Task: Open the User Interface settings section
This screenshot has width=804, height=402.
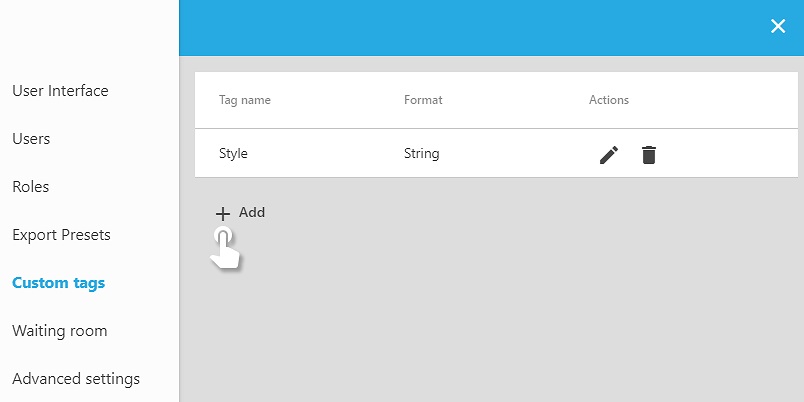Action: (60, 91)
